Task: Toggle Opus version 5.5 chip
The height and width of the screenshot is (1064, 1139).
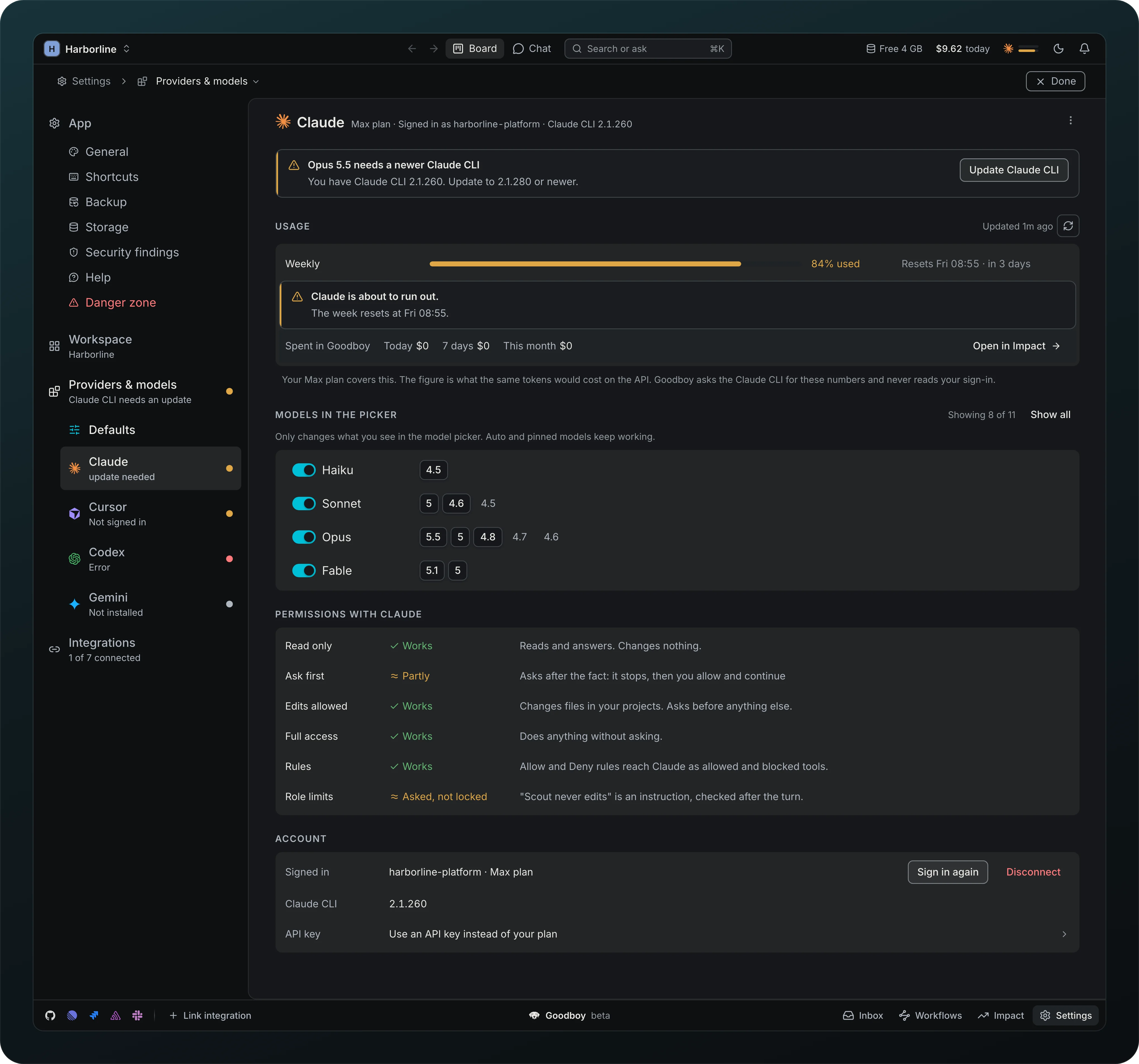Action: point(433,537)
